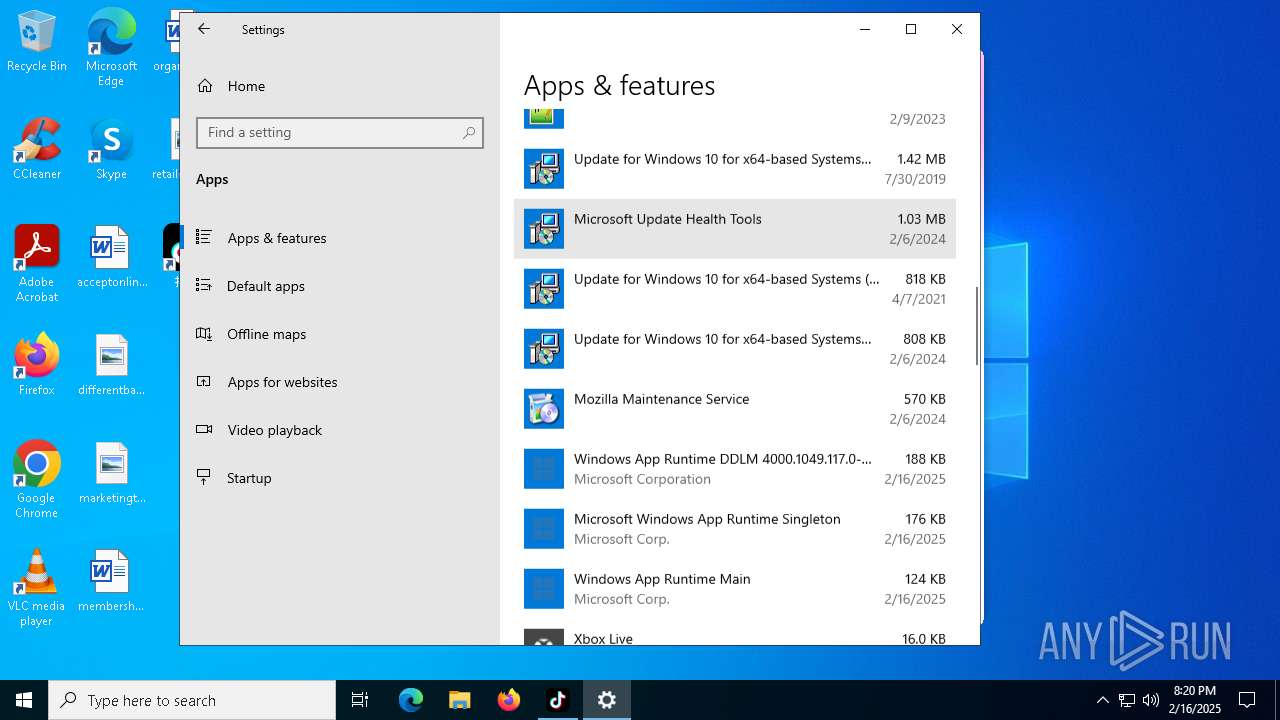
Task: Click the Home house icon in sidebar
Action: pos(205,86)
